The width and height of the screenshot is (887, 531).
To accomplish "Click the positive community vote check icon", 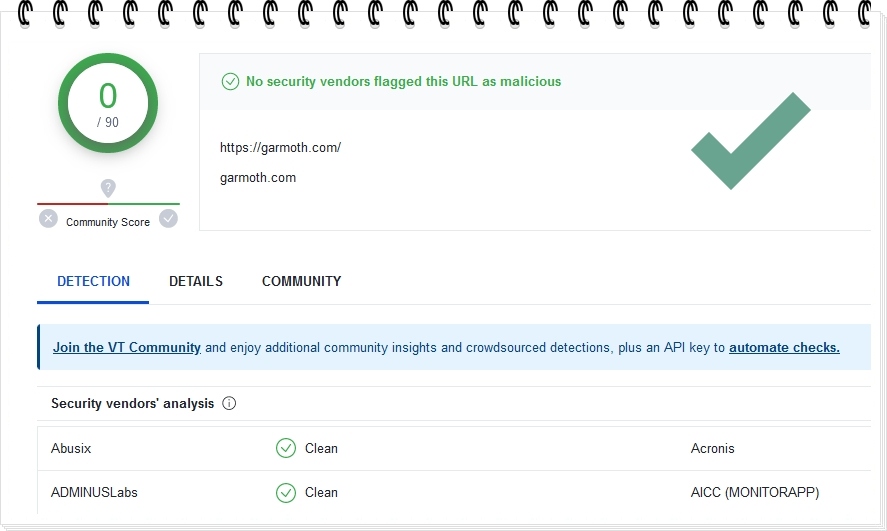I will (x=168, y=218).
